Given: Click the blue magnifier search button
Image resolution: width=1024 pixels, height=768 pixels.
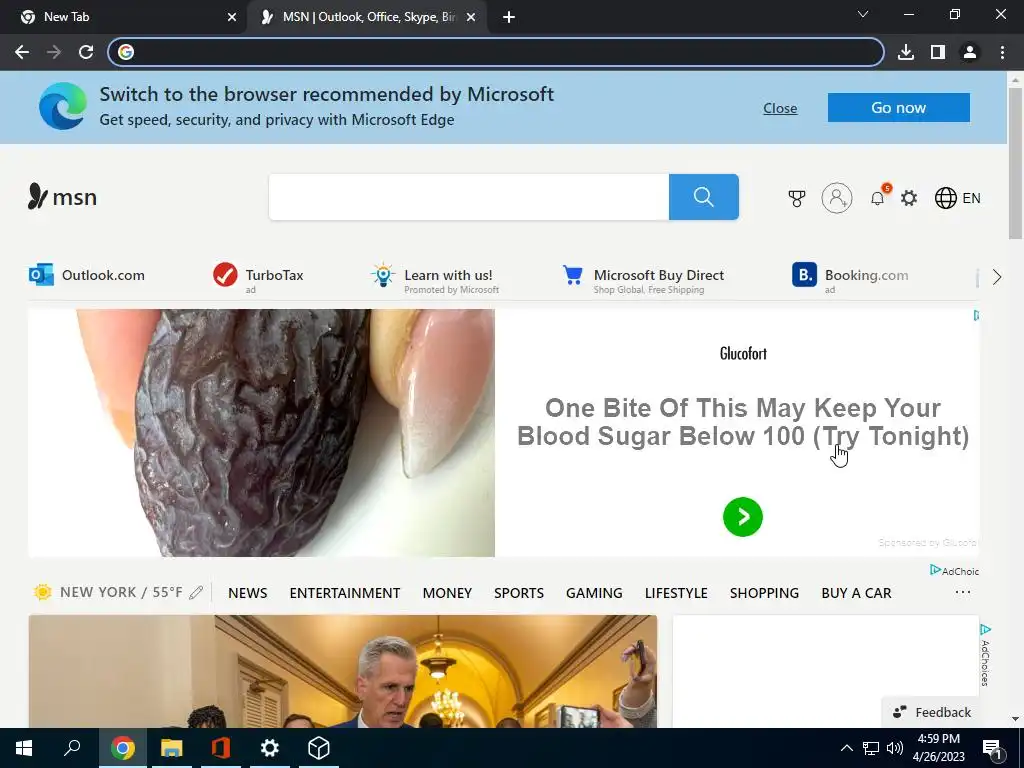Looking at the screenshot, I should click(x=703, y=197).
